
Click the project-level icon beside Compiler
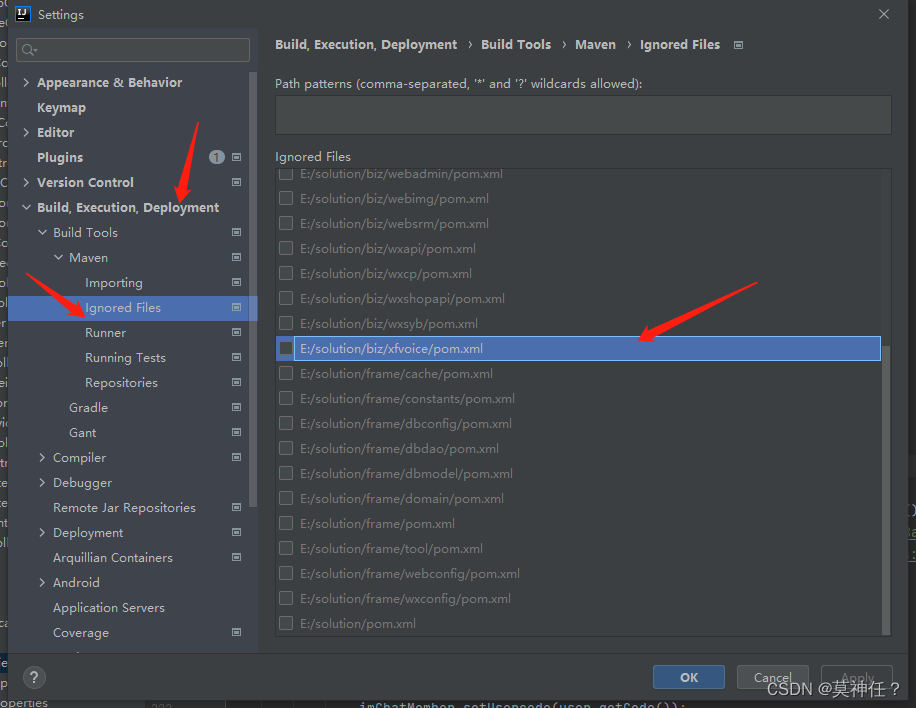coord(237,457)
